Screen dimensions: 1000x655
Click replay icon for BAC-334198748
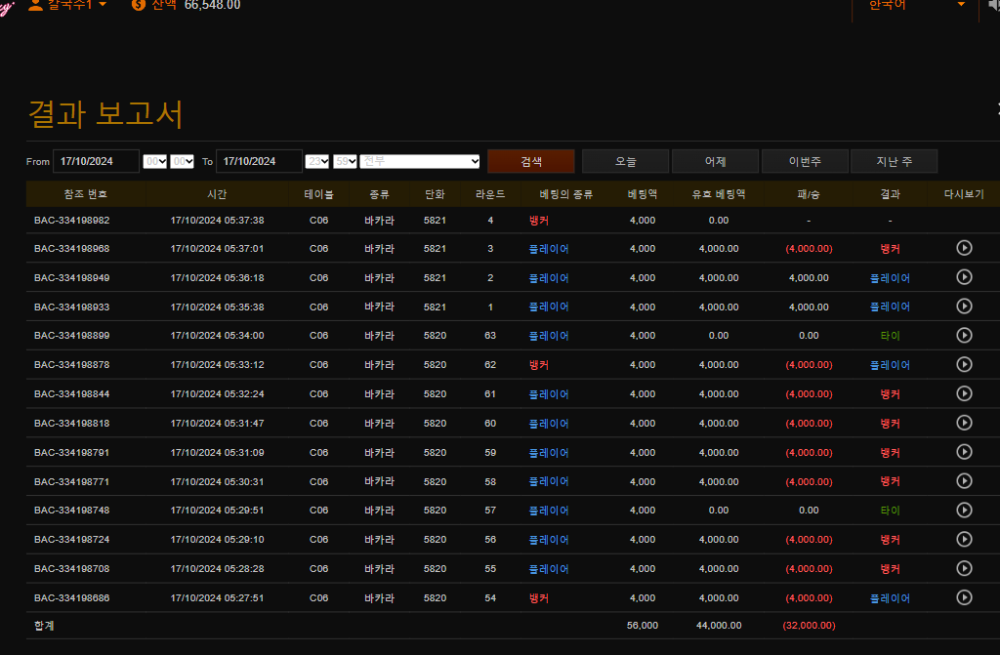point(964,510)
